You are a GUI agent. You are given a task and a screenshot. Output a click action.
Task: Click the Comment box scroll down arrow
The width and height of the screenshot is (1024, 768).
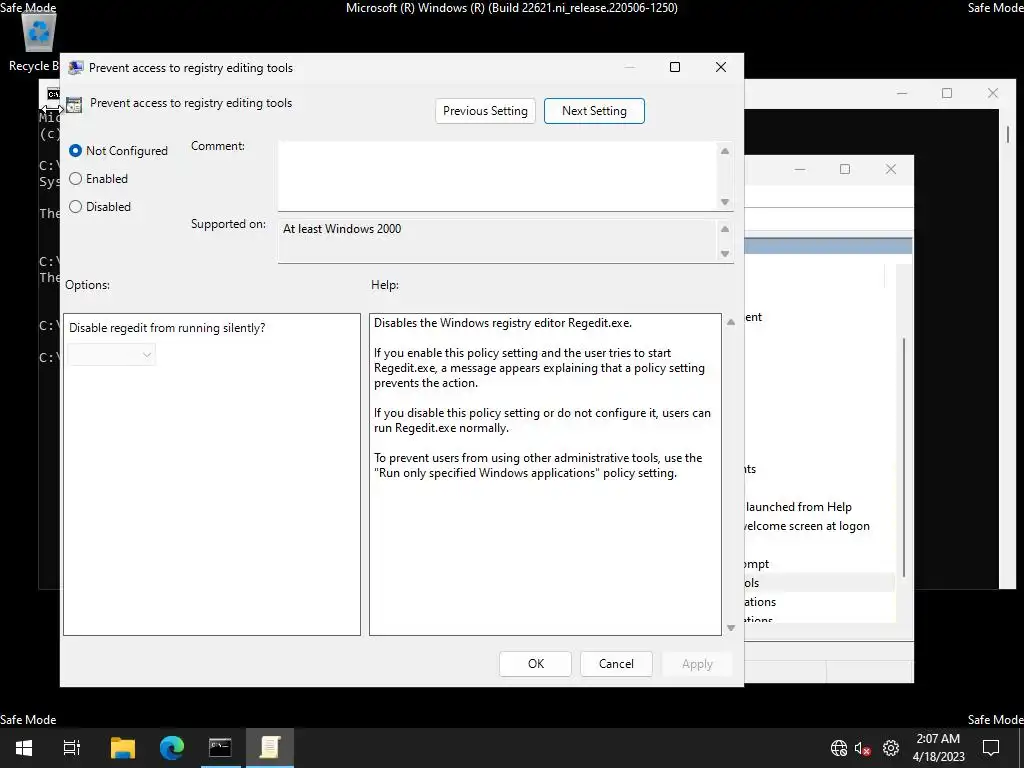coord(725,202)
